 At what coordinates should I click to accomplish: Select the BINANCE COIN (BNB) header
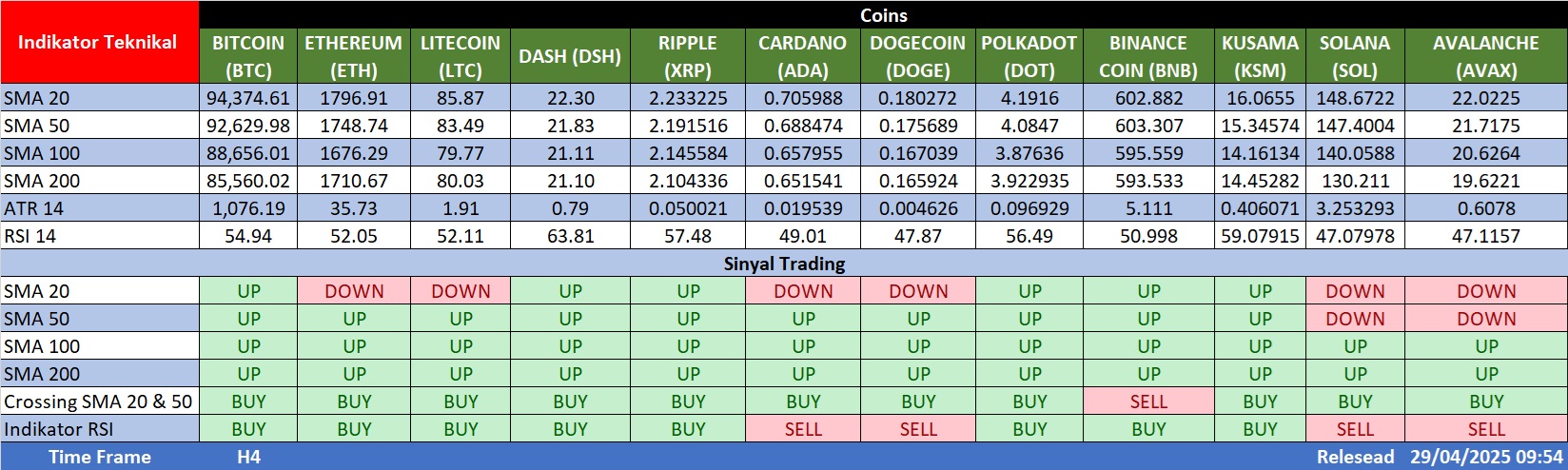(1148, 56)
